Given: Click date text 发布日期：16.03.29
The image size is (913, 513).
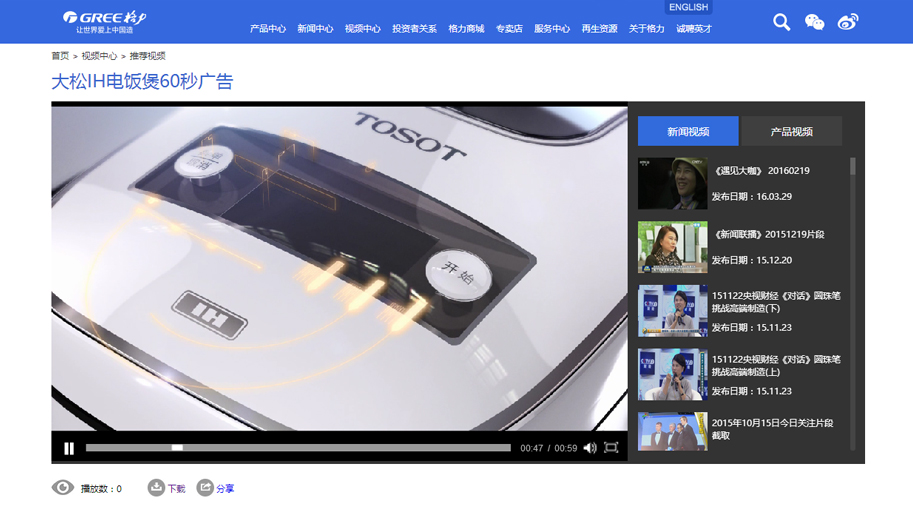Looking at the screenshot, I should [752, 196].
